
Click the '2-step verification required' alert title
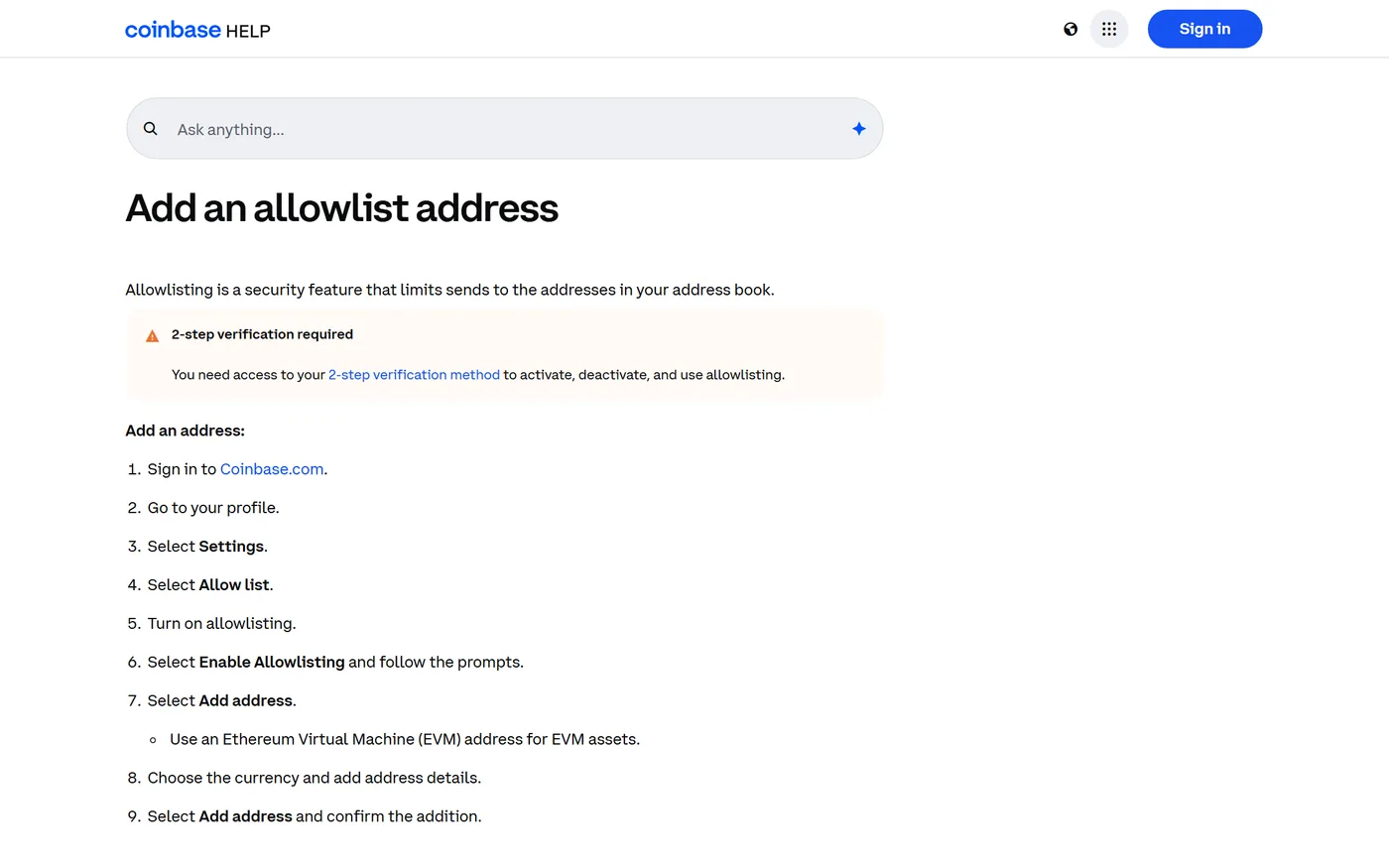(262, 334)
